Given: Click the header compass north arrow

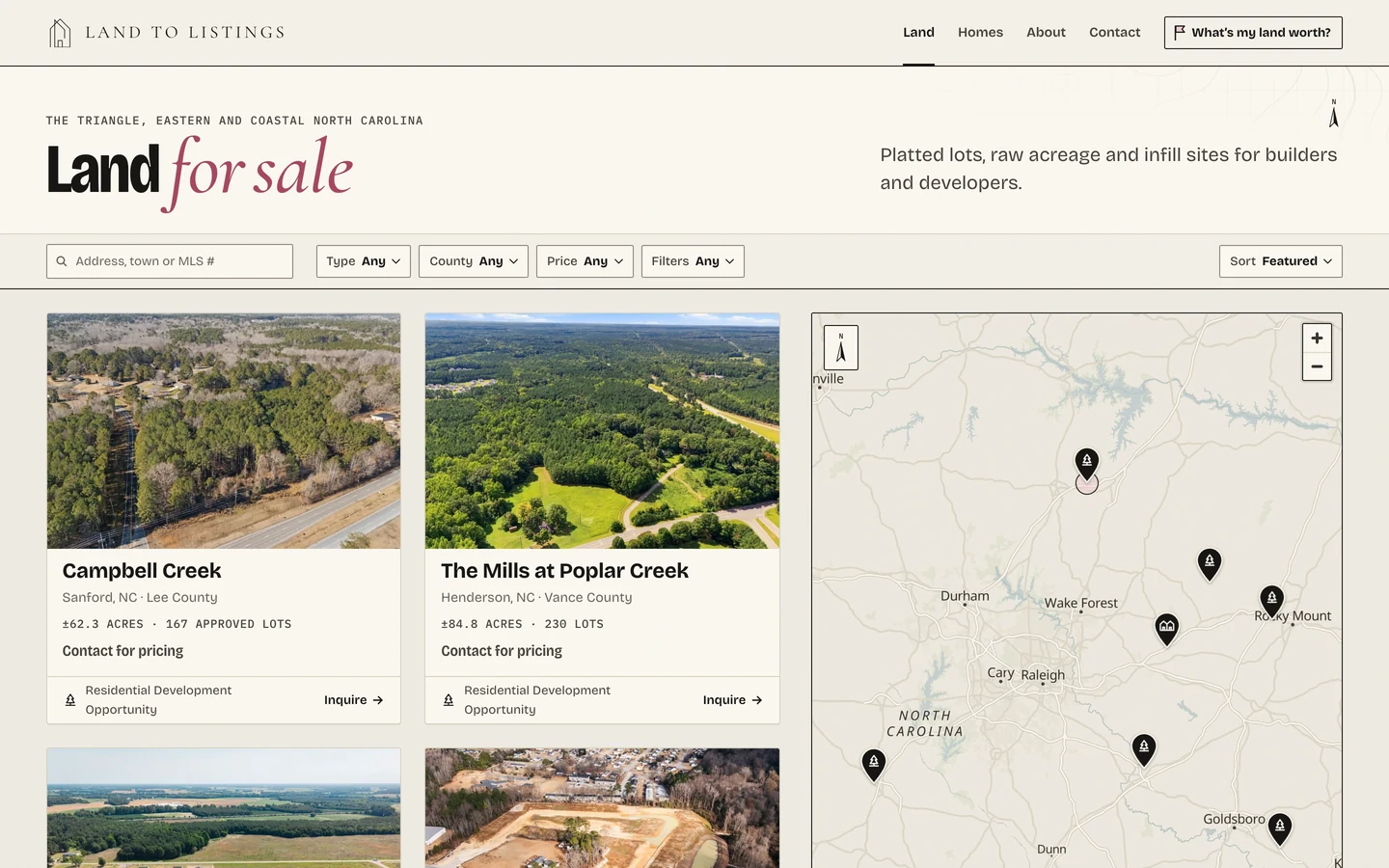Looking at the screenshot, I should 1334,114.
